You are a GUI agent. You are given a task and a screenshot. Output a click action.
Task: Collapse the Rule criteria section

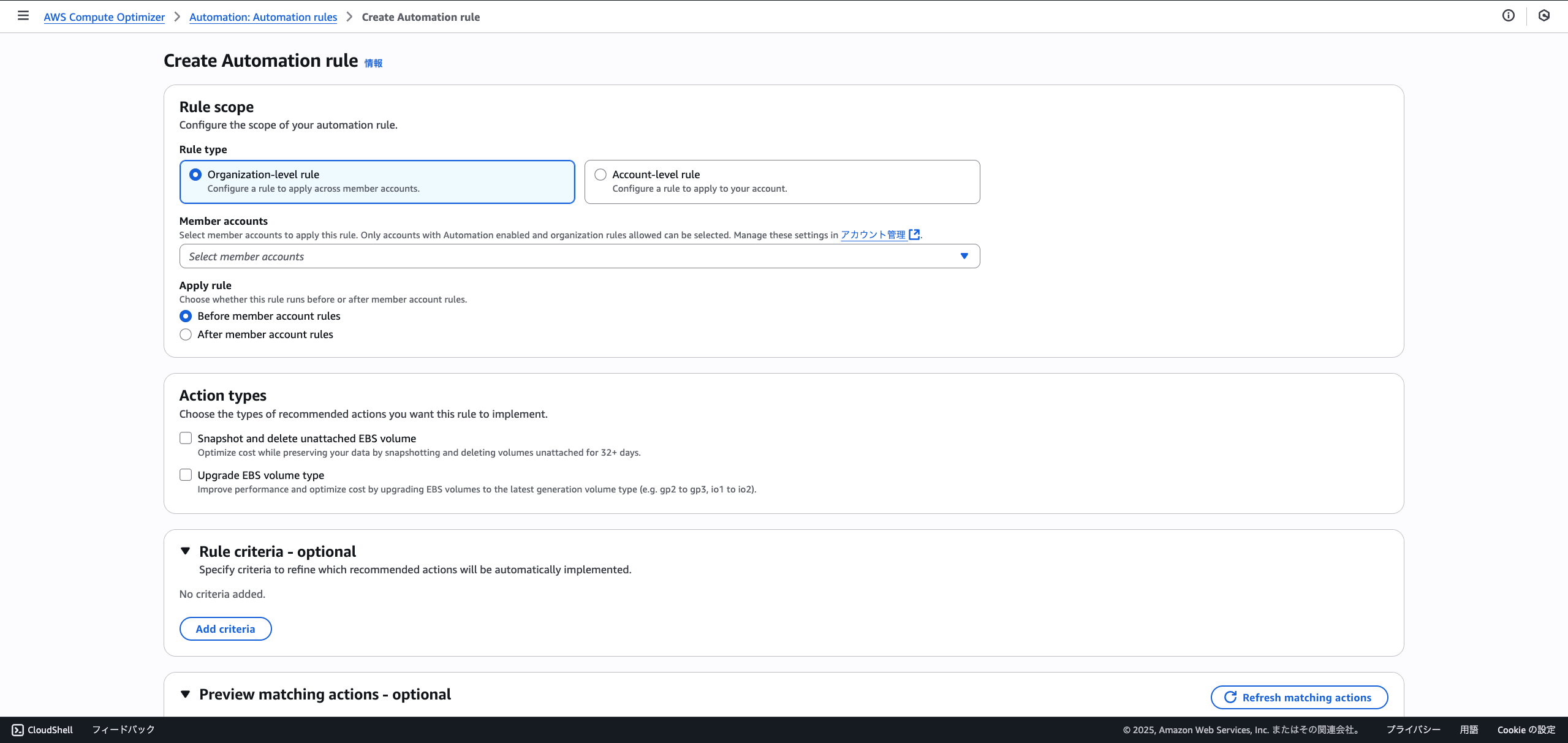point(186,551)
